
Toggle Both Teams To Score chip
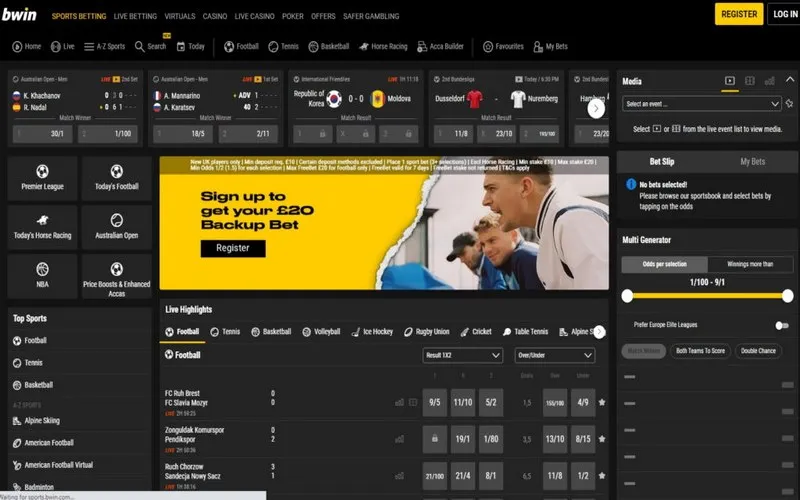(700, 351)
